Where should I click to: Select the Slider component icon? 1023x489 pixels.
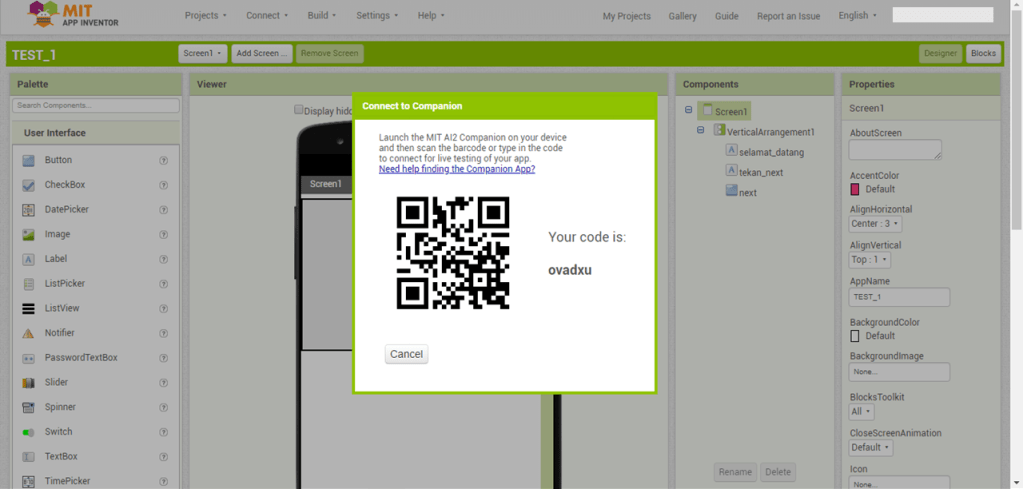pyautogui.click(x=28, y=383)
